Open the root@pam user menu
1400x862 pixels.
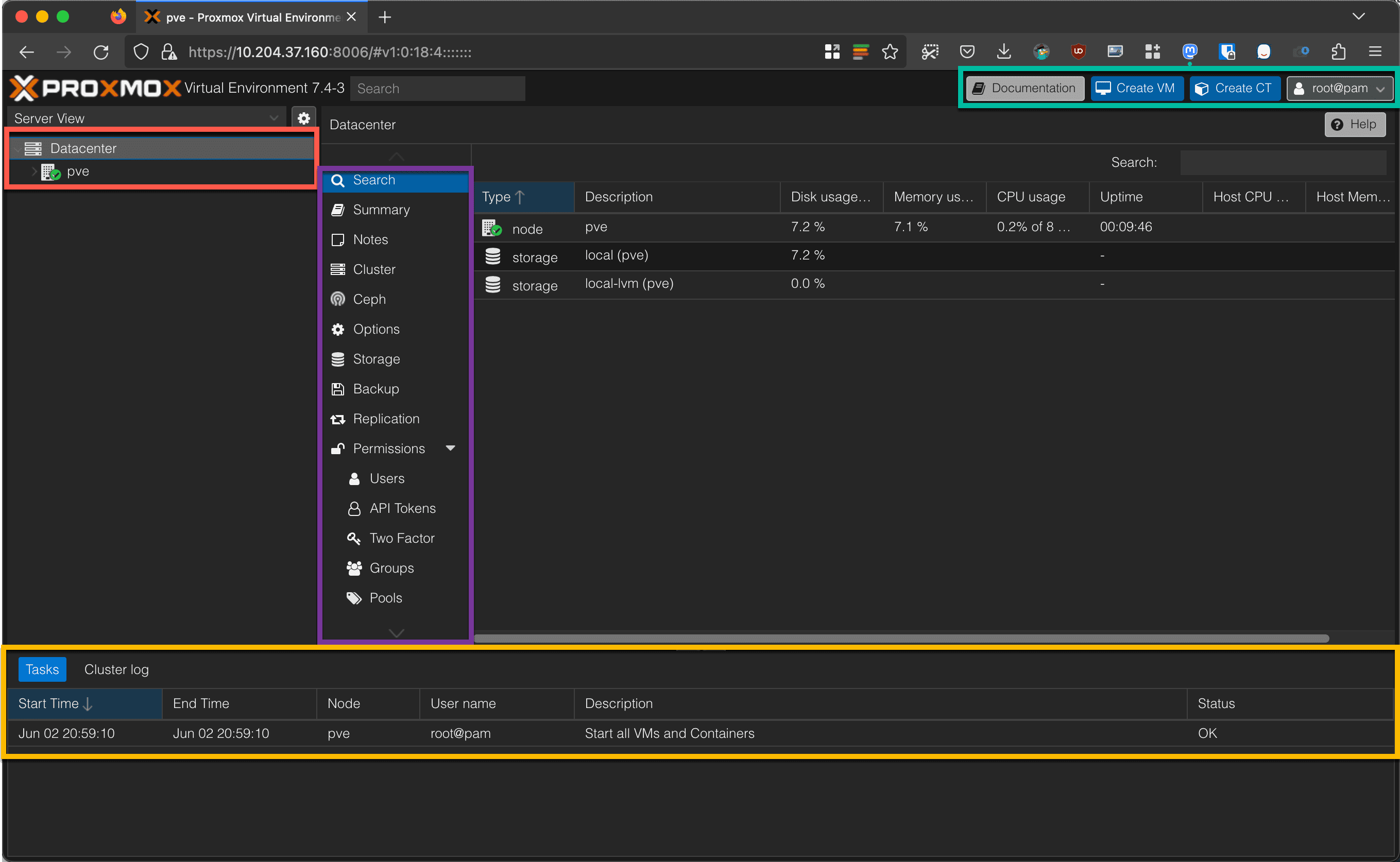coord(1340,89)
